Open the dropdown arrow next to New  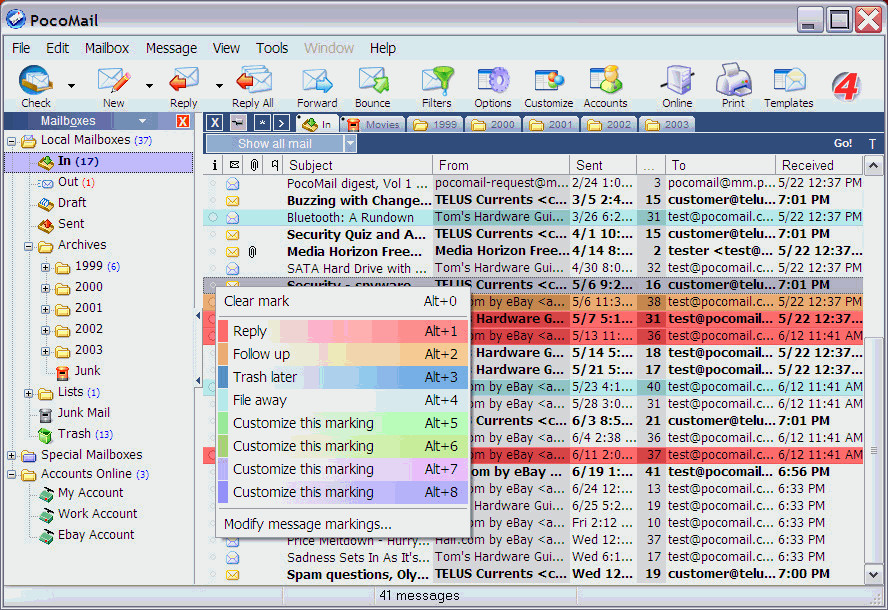pyautogui.click(x=149, y=86)
